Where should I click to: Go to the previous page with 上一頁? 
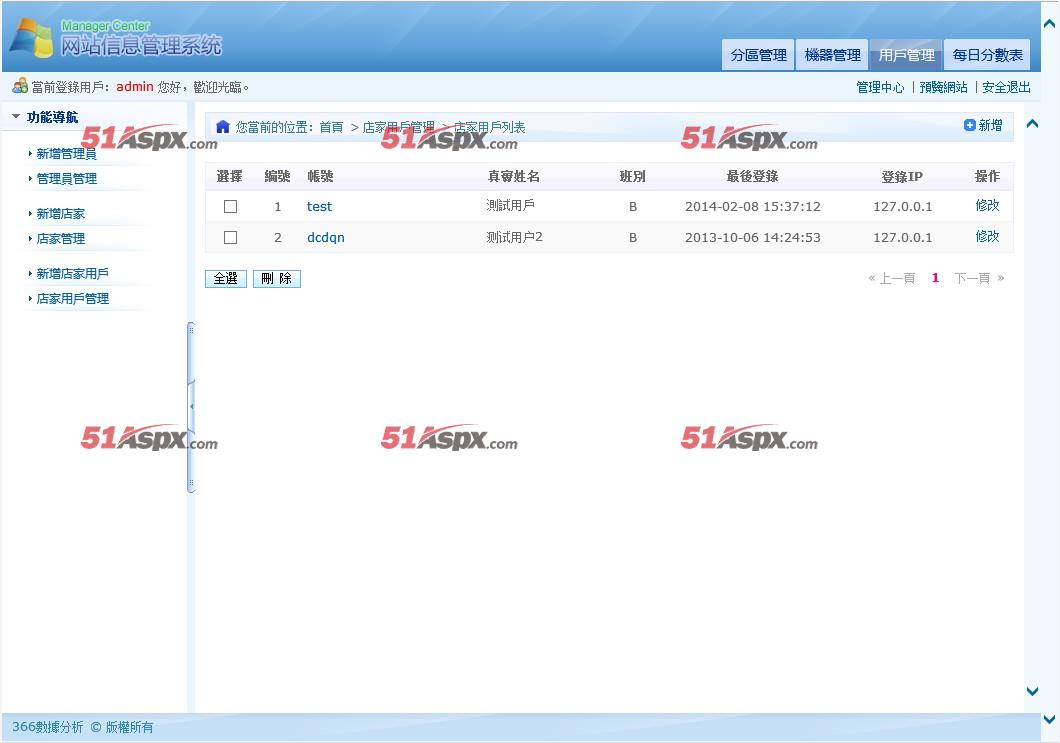892,278
